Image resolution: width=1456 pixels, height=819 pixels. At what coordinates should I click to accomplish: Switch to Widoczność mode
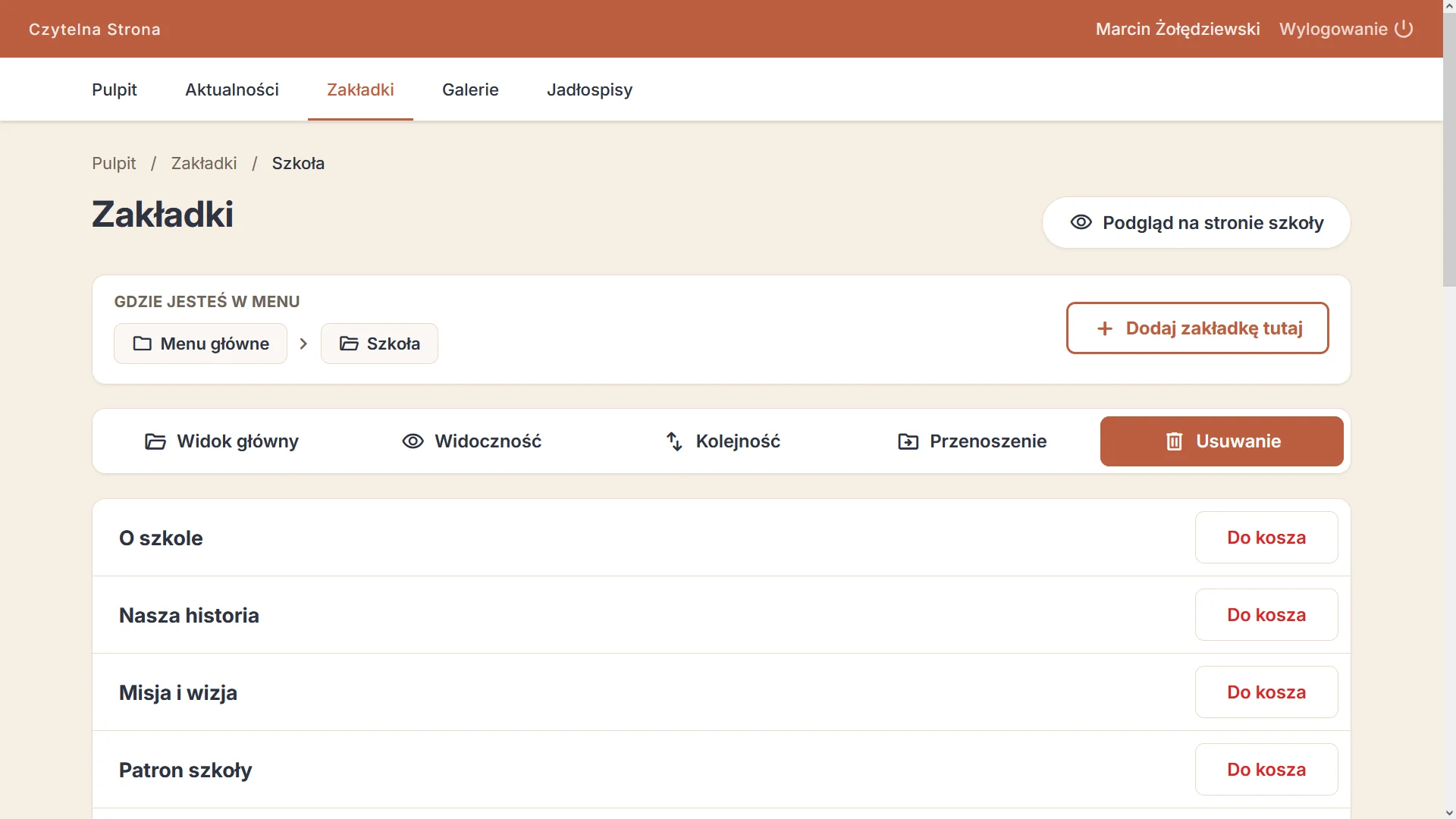tap(472, 441)
